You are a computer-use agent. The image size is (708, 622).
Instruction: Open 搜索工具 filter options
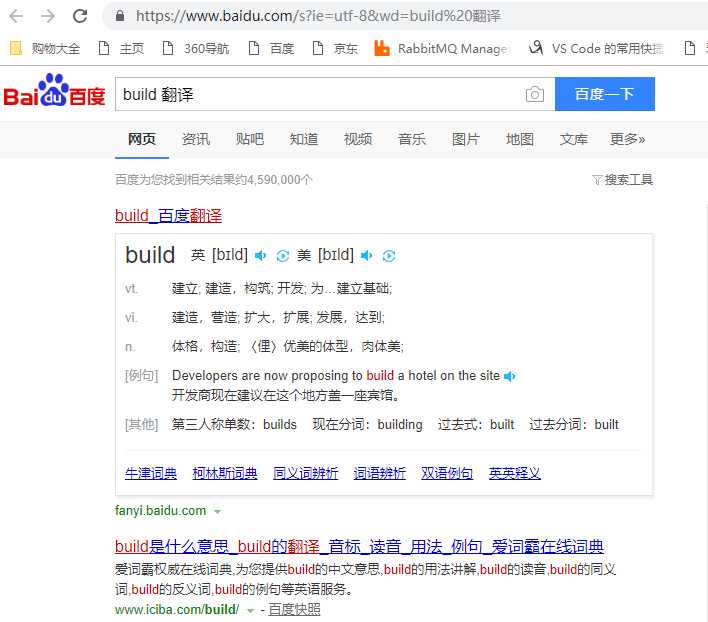pos(622,180)
